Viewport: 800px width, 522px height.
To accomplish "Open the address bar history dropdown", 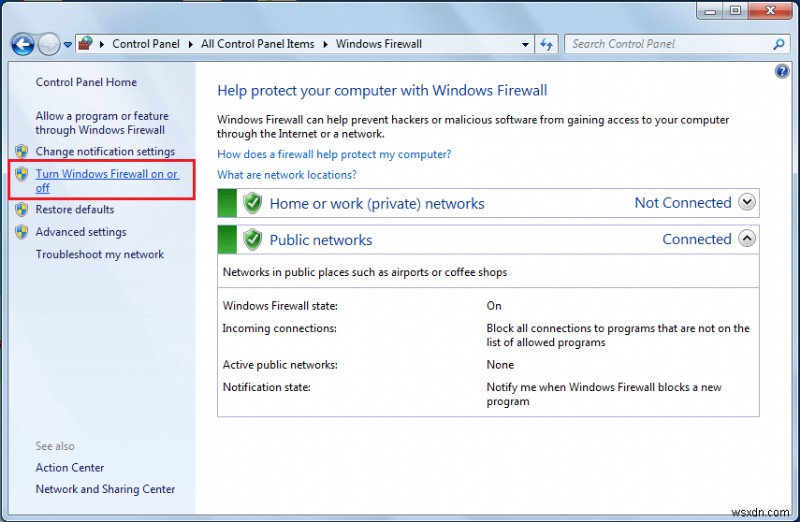I will (x=525, y=44).
